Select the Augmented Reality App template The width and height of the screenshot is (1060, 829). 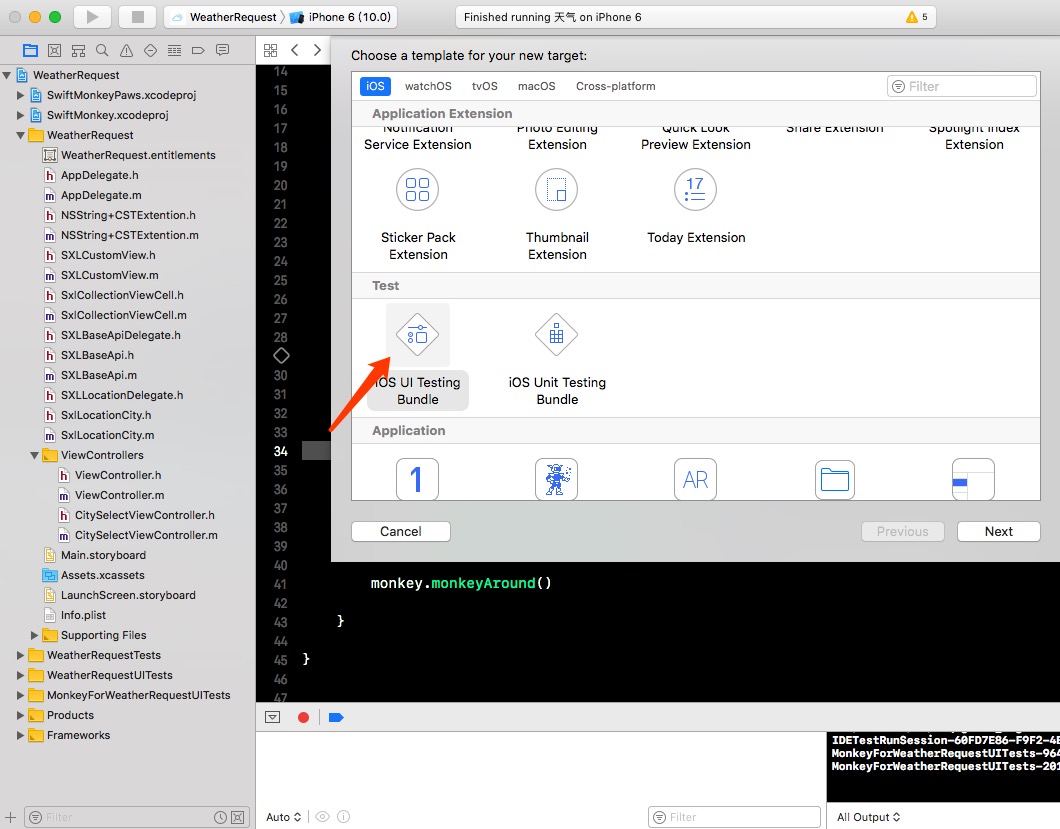(x=696, y=479)
